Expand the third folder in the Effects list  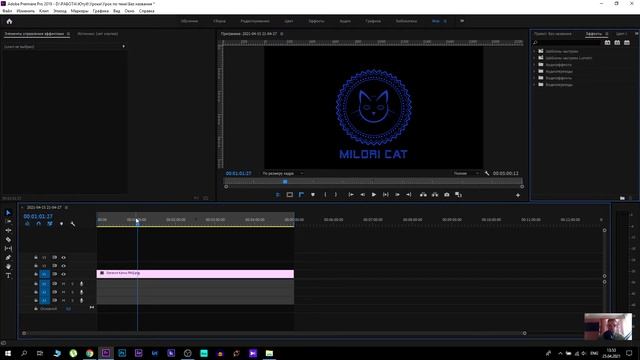pyautogui.click(x=534, y=64)
